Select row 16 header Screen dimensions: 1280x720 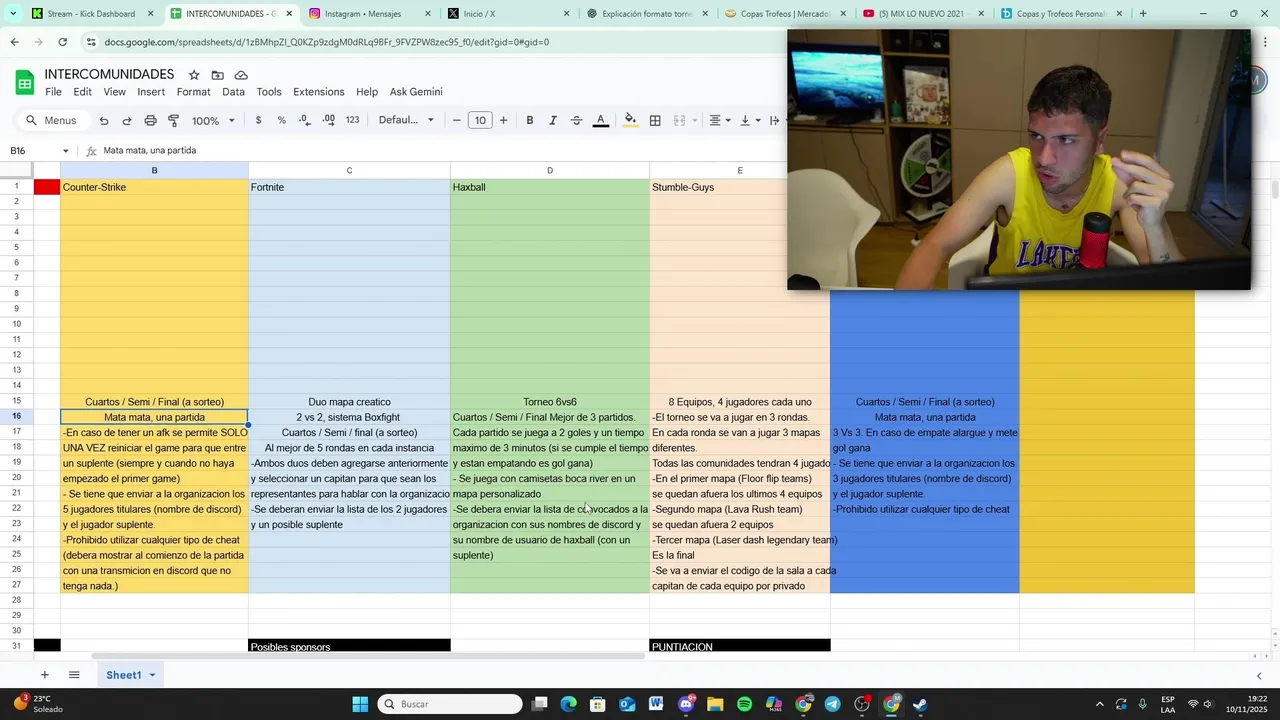pos(16,417)
